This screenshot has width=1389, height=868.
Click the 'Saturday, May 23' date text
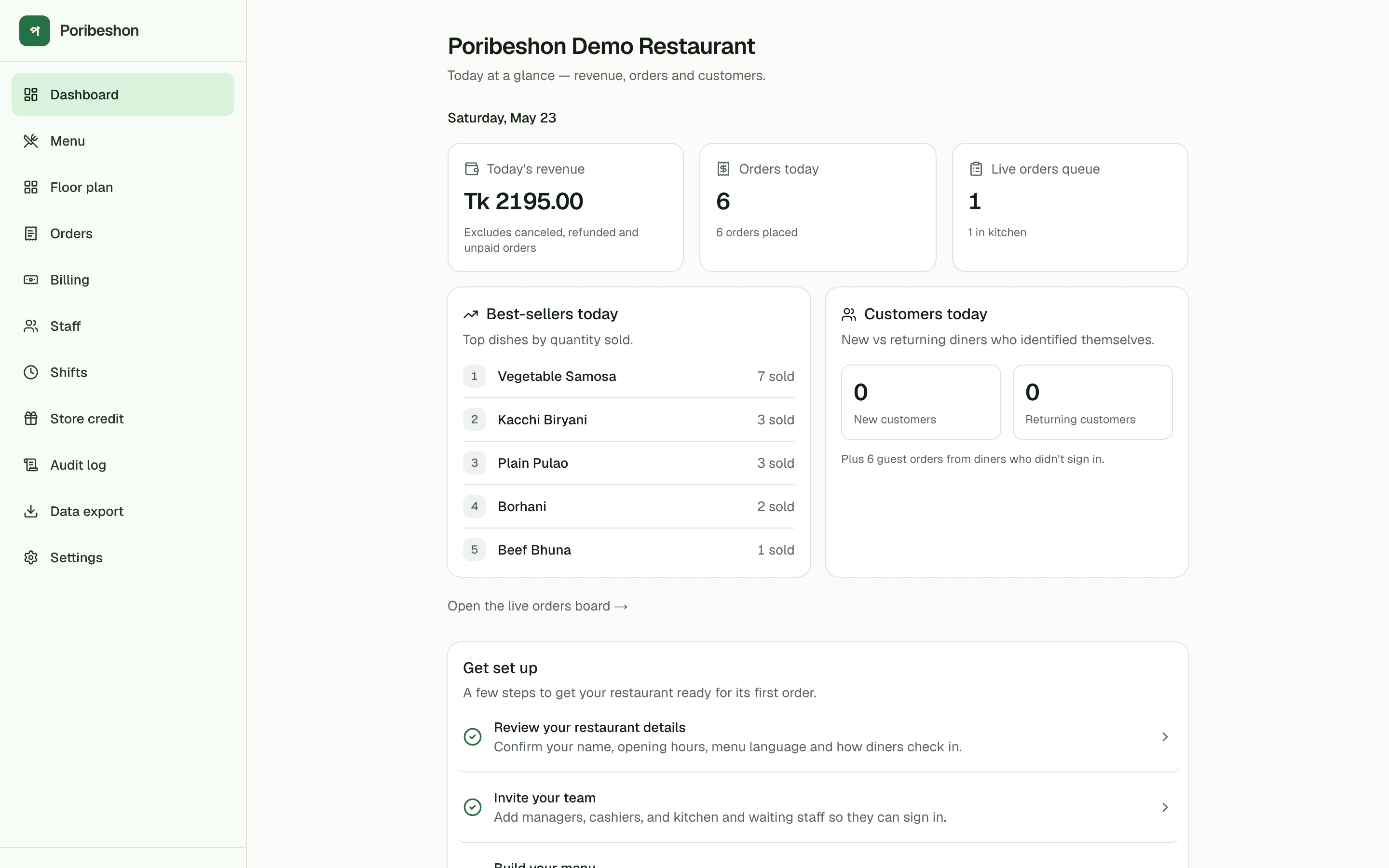tap(502, 118)
